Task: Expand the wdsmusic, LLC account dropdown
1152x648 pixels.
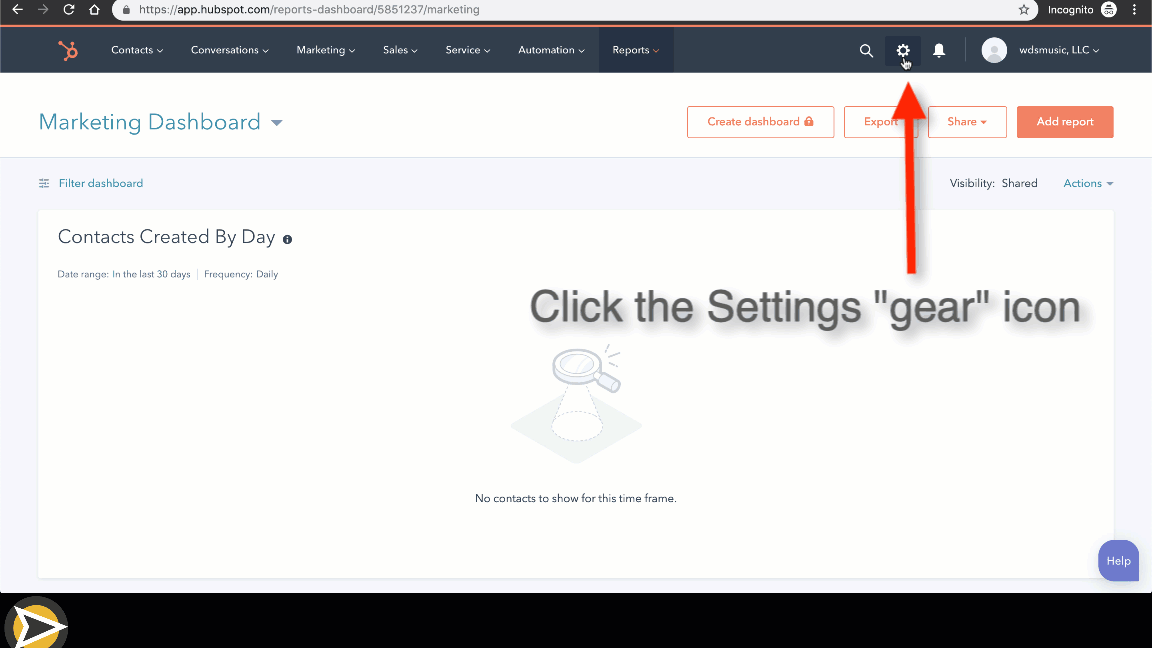Action: coord(1059,50)
